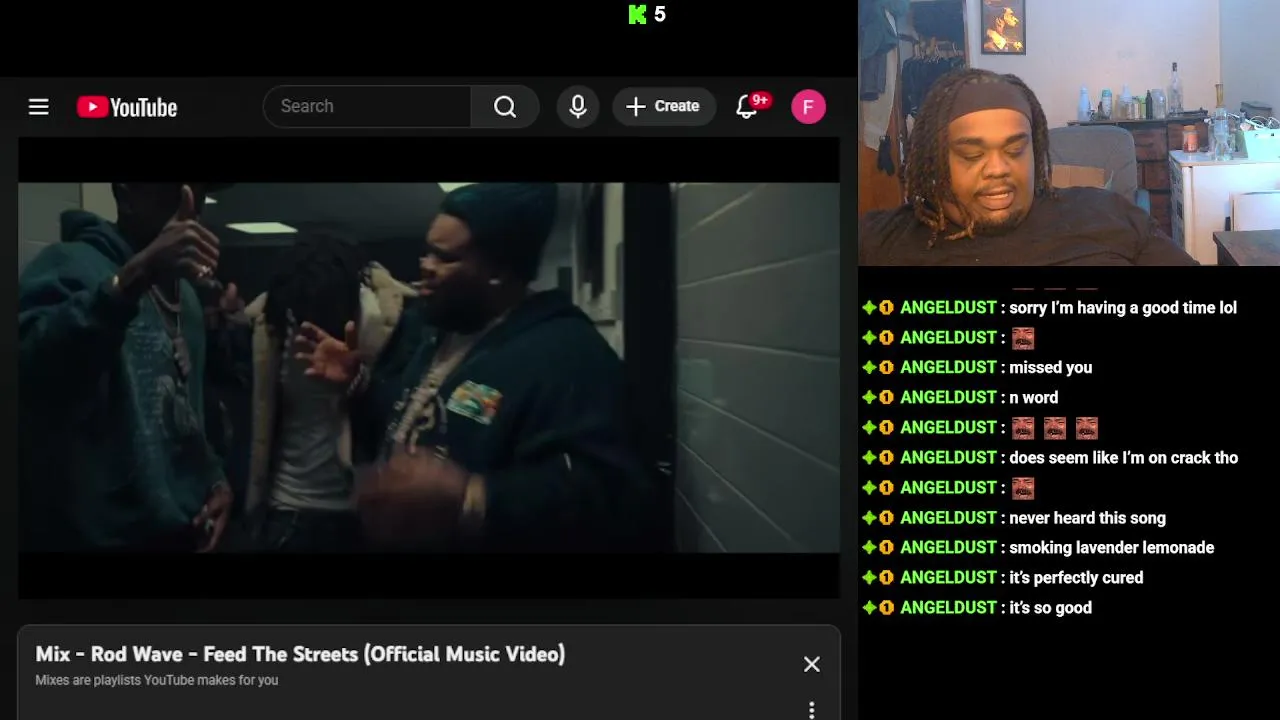Screen dimensions: 1280x720
Task: Select chat message 'smoking lavender lemonade'
Action: [1112, 548]
